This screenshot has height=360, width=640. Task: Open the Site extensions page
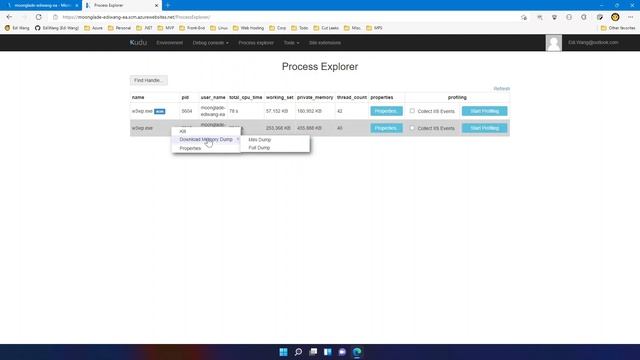tap(325, 42)
